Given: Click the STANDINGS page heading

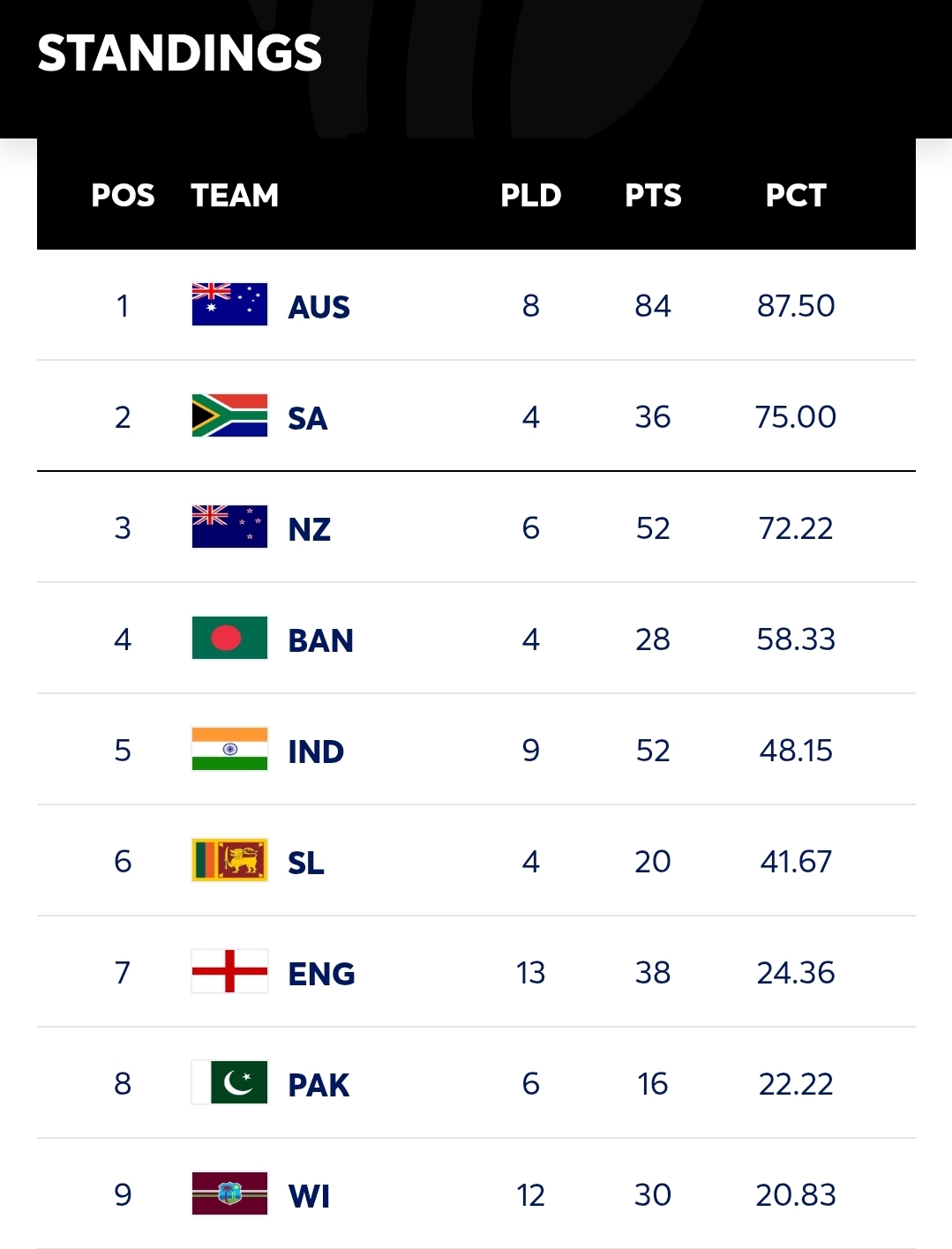Looking at the screenshot, I should [180, 53].
